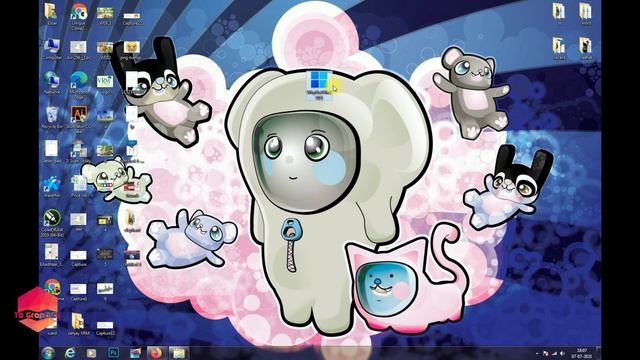Select the Madhaar document file
The image size is (640, 360).
click(51, 256)
